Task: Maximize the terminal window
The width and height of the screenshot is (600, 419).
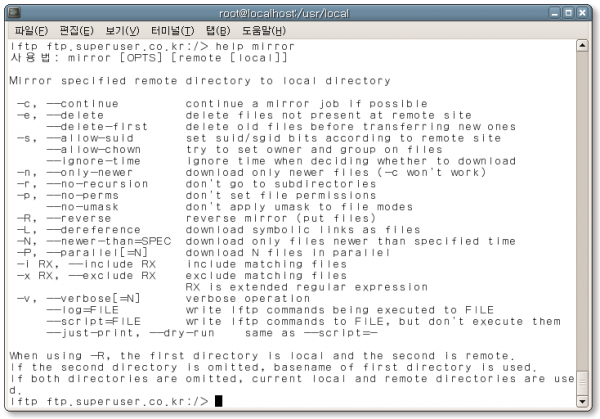Action: point(569,13)
